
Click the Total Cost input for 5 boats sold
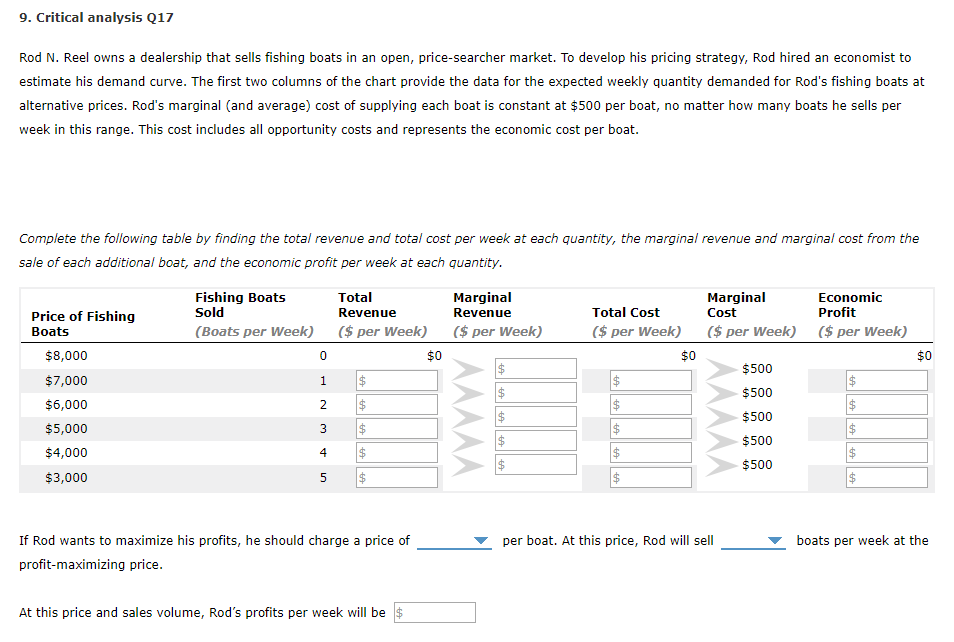coord(651,477)
